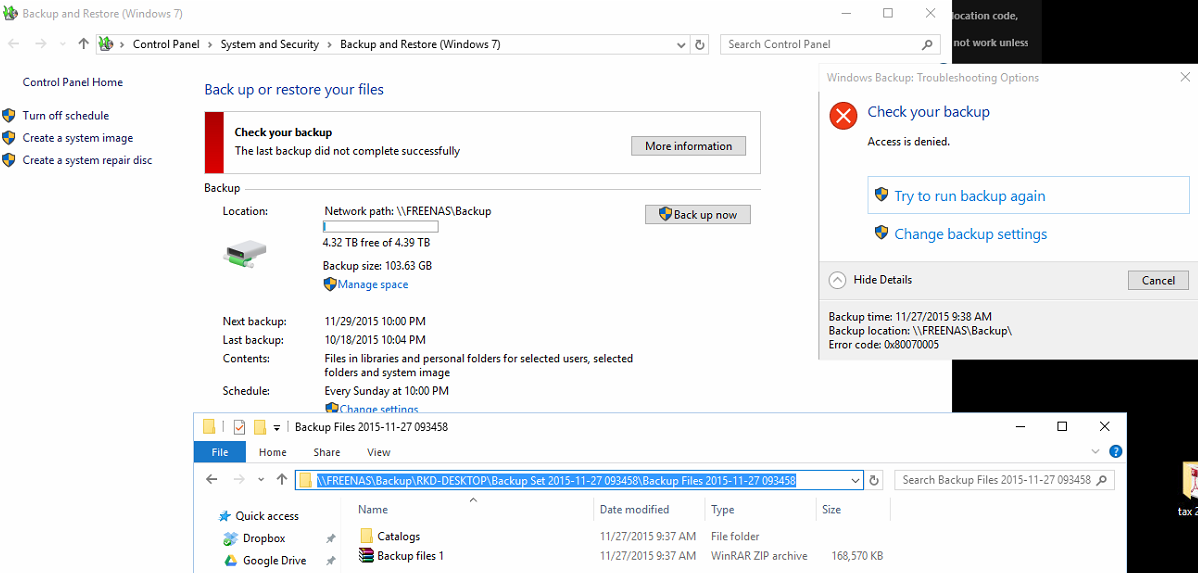Sort by Name column header
Image resolution: width=1198 pixels, height=573 pixels.
(372, 510)
